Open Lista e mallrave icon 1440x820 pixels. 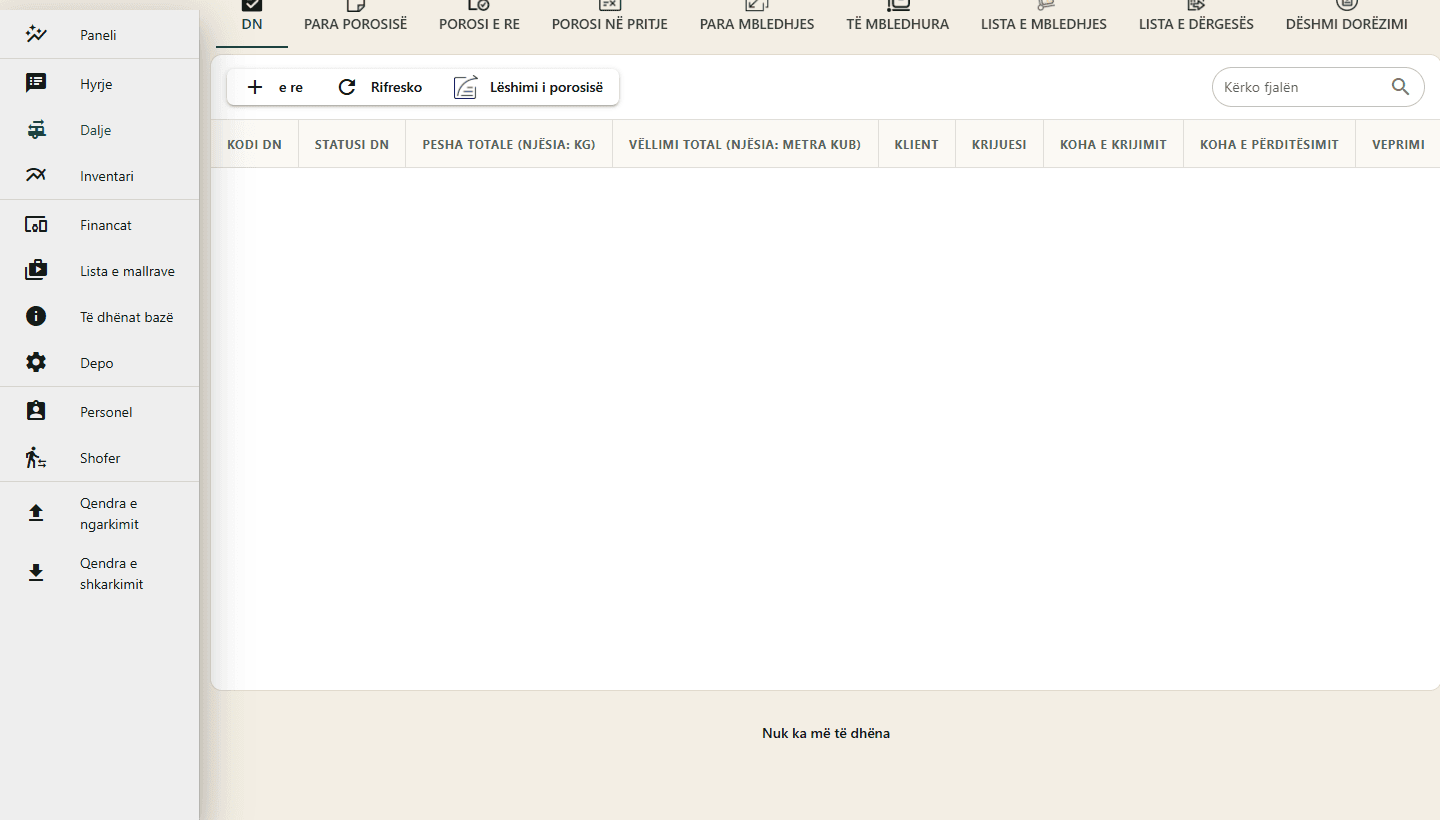tap(36, 271)
